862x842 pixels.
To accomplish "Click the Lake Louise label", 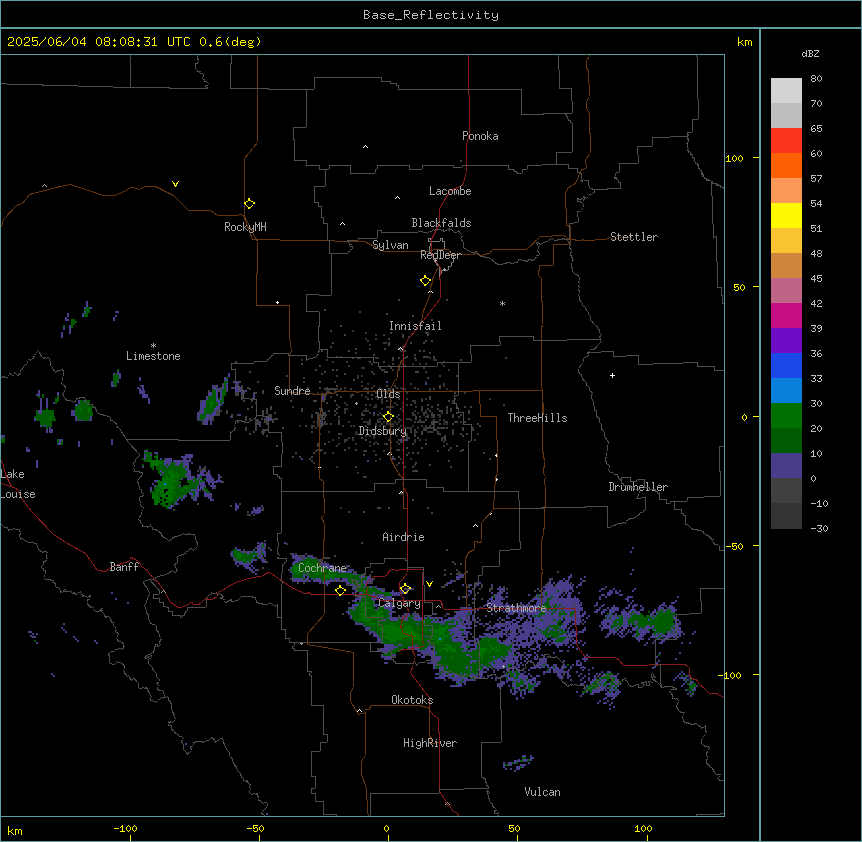I will coord(16,484).
